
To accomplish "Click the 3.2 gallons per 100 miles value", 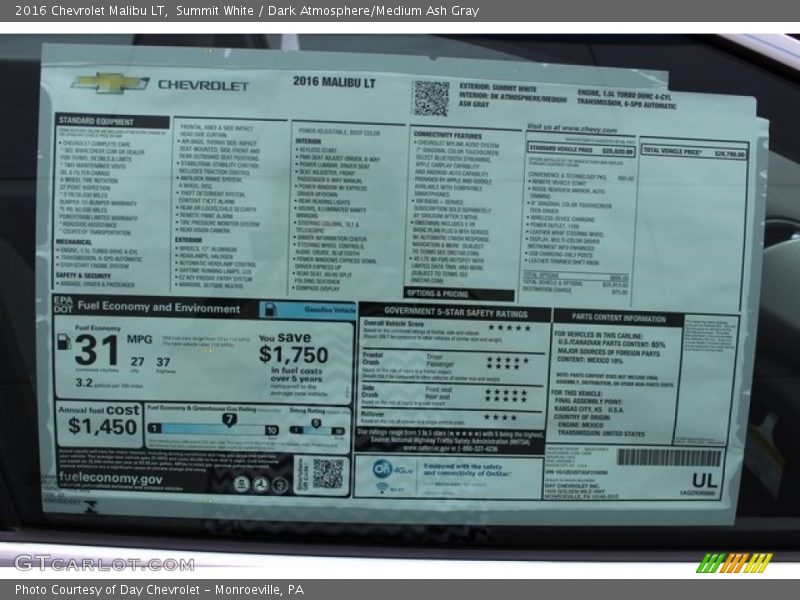I will [x=84, y=383].
